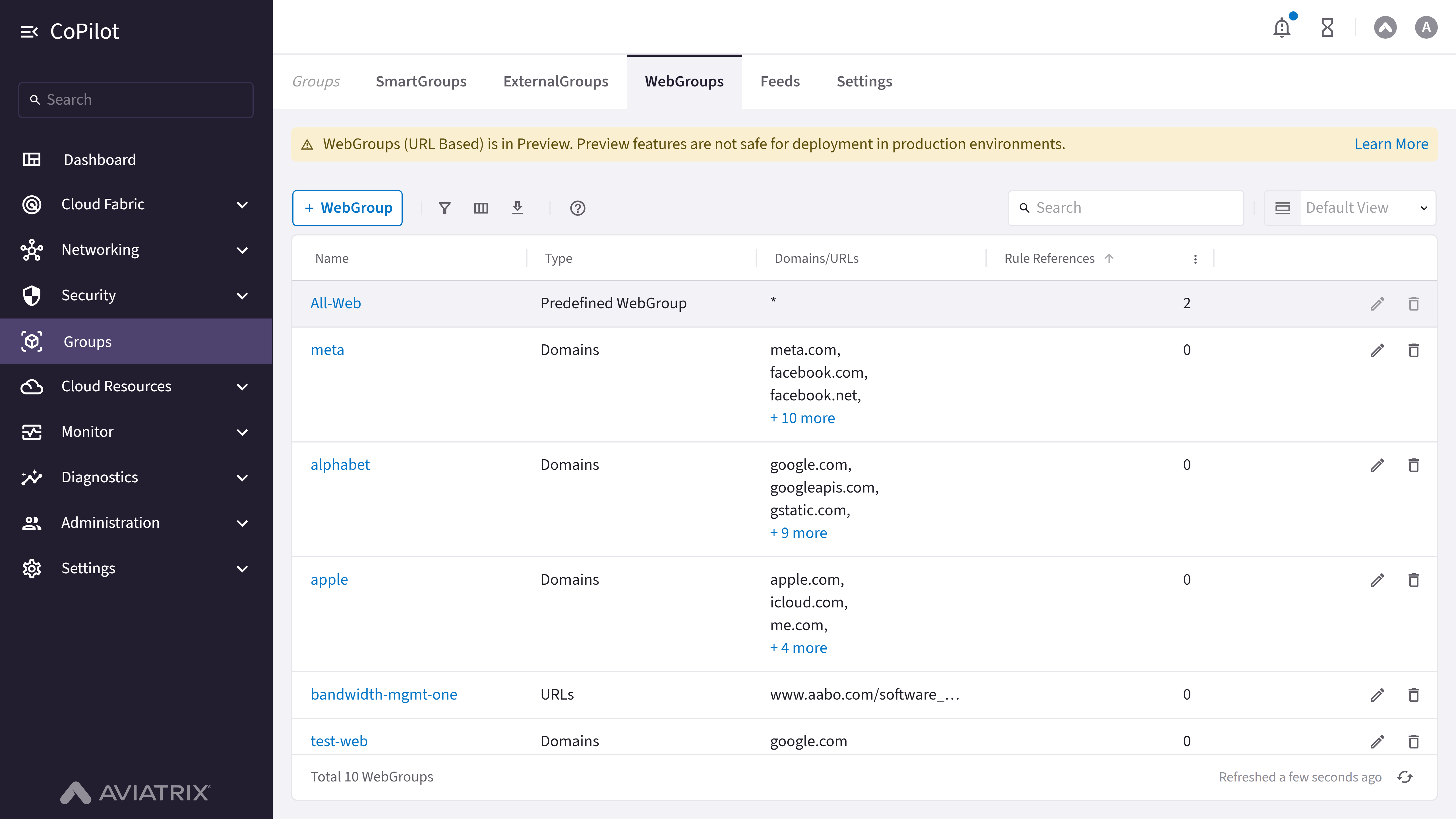Collapse the sidebar menu icon
1456x819 pixels.
[29, 32]
